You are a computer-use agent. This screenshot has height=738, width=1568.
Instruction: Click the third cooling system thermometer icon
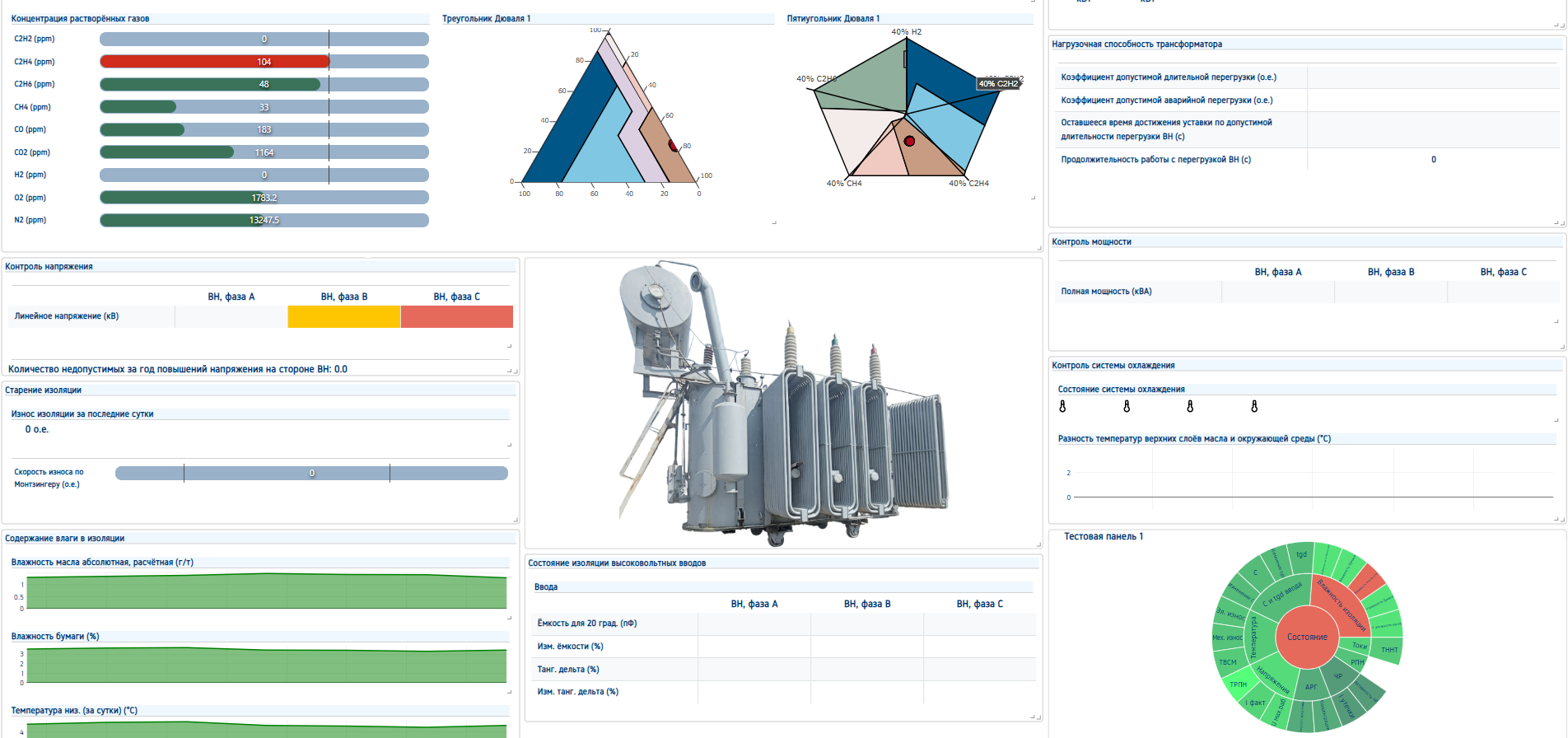[1190, 406]
